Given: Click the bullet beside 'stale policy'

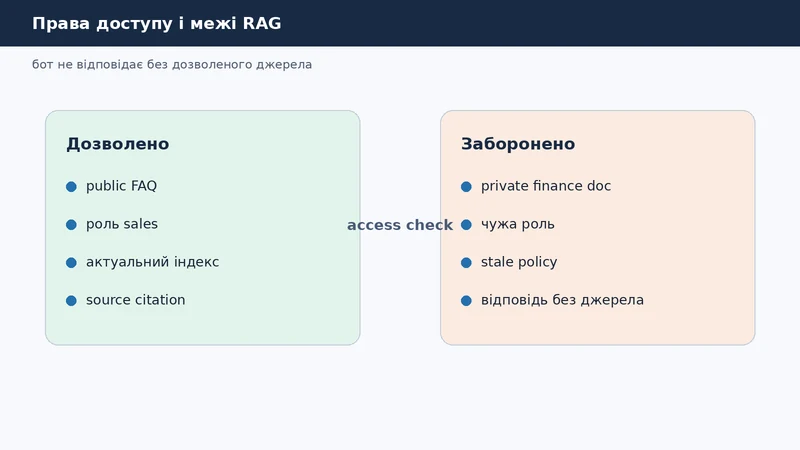Looking at the screenshot, I should point(466,263).
